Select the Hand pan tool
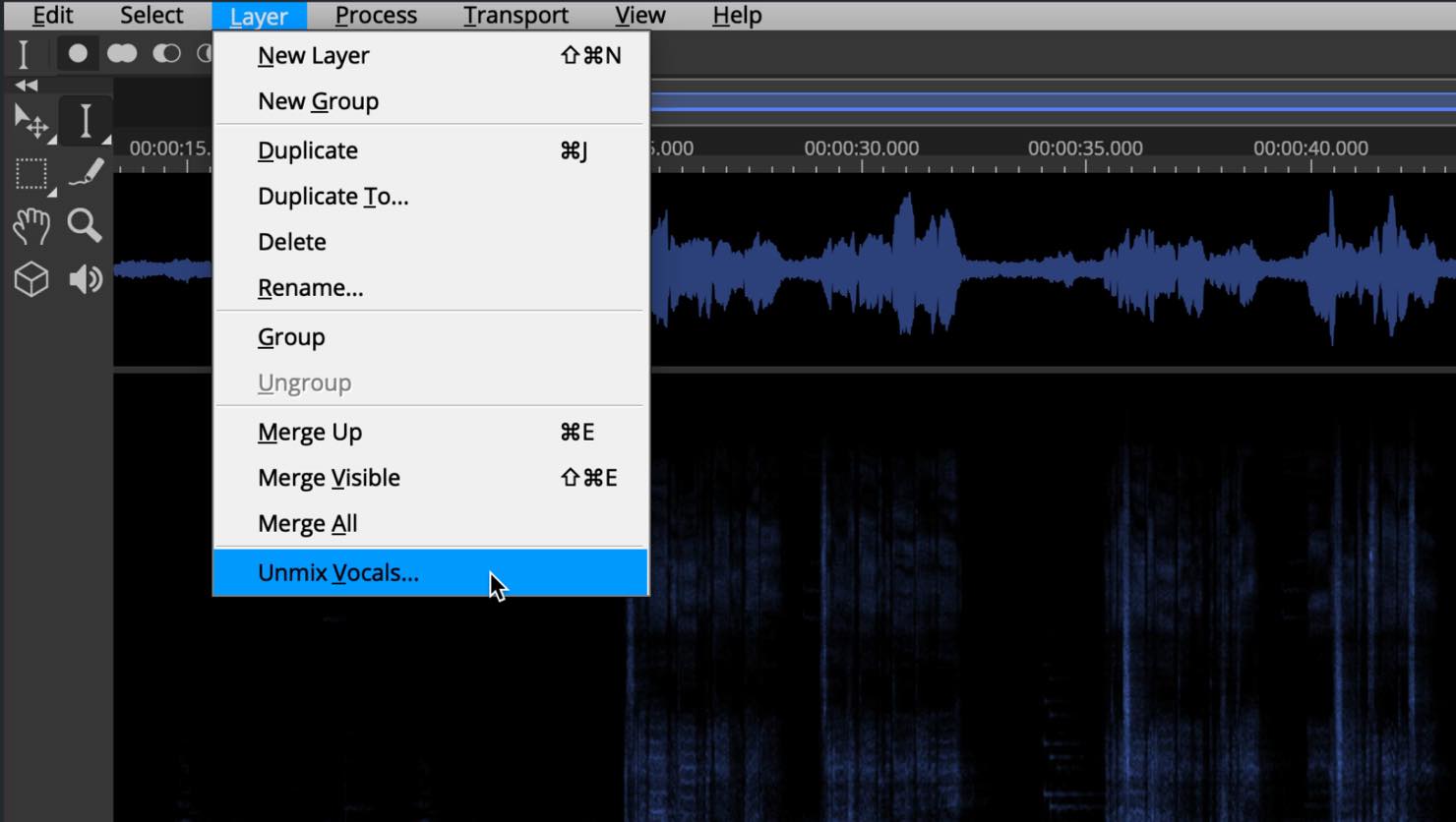 pyautogui.click(x=31, y=226)
